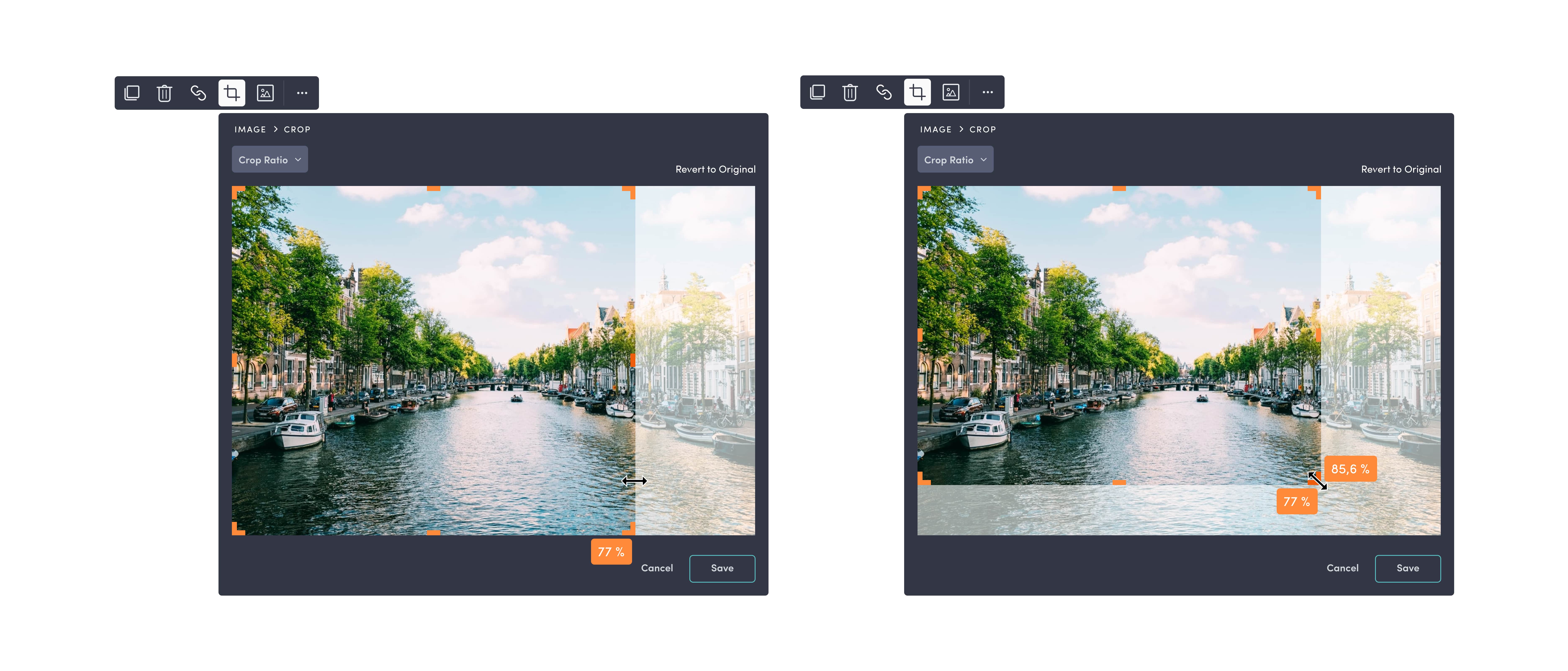Image resolution: width=1568 pixels, height=671 pixels.
Task: Click the delete/trash icon in toolbar
Action: pos(165,92)
